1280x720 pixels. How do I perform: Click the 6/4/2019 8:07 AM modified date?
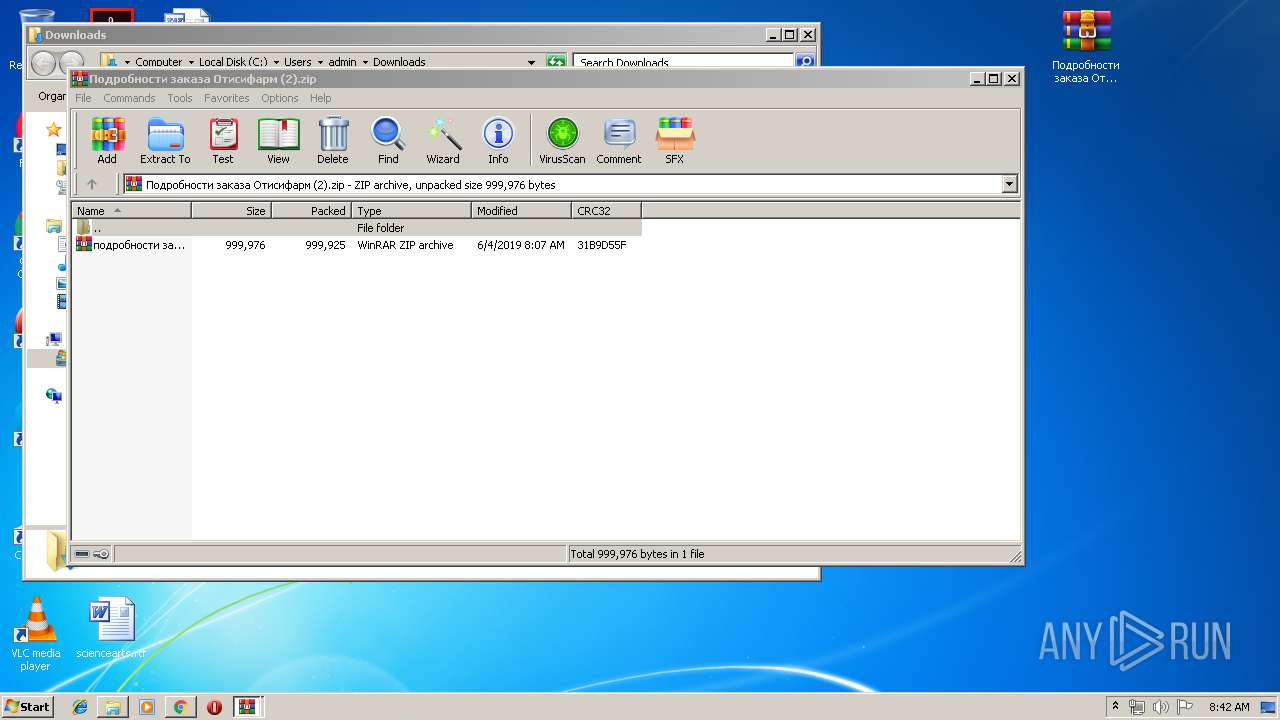click(520, 245)
